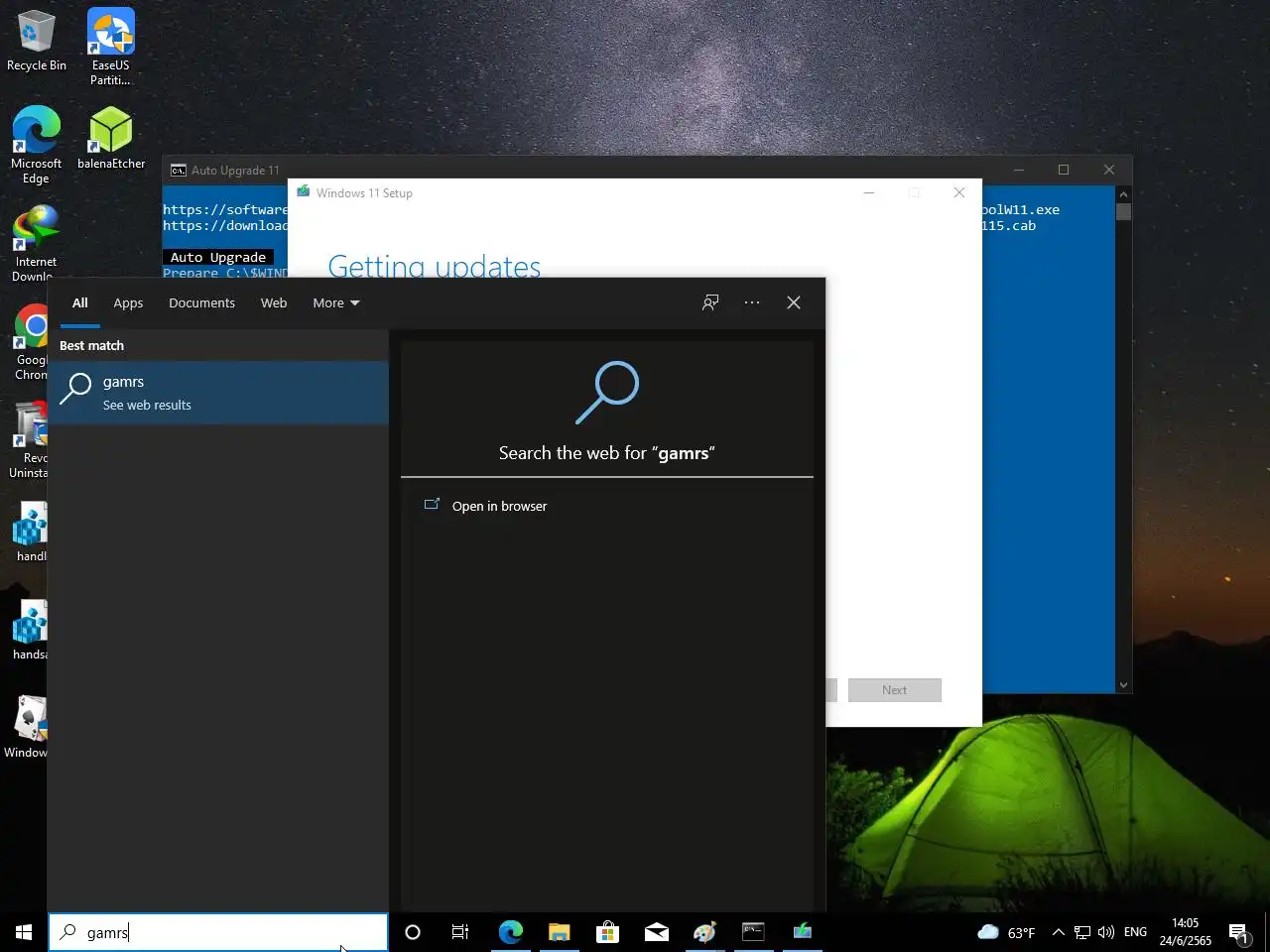This screenshot has height=952, width=1270.
Task: Switch to the Documents search tab
Action: pos(201,302)
